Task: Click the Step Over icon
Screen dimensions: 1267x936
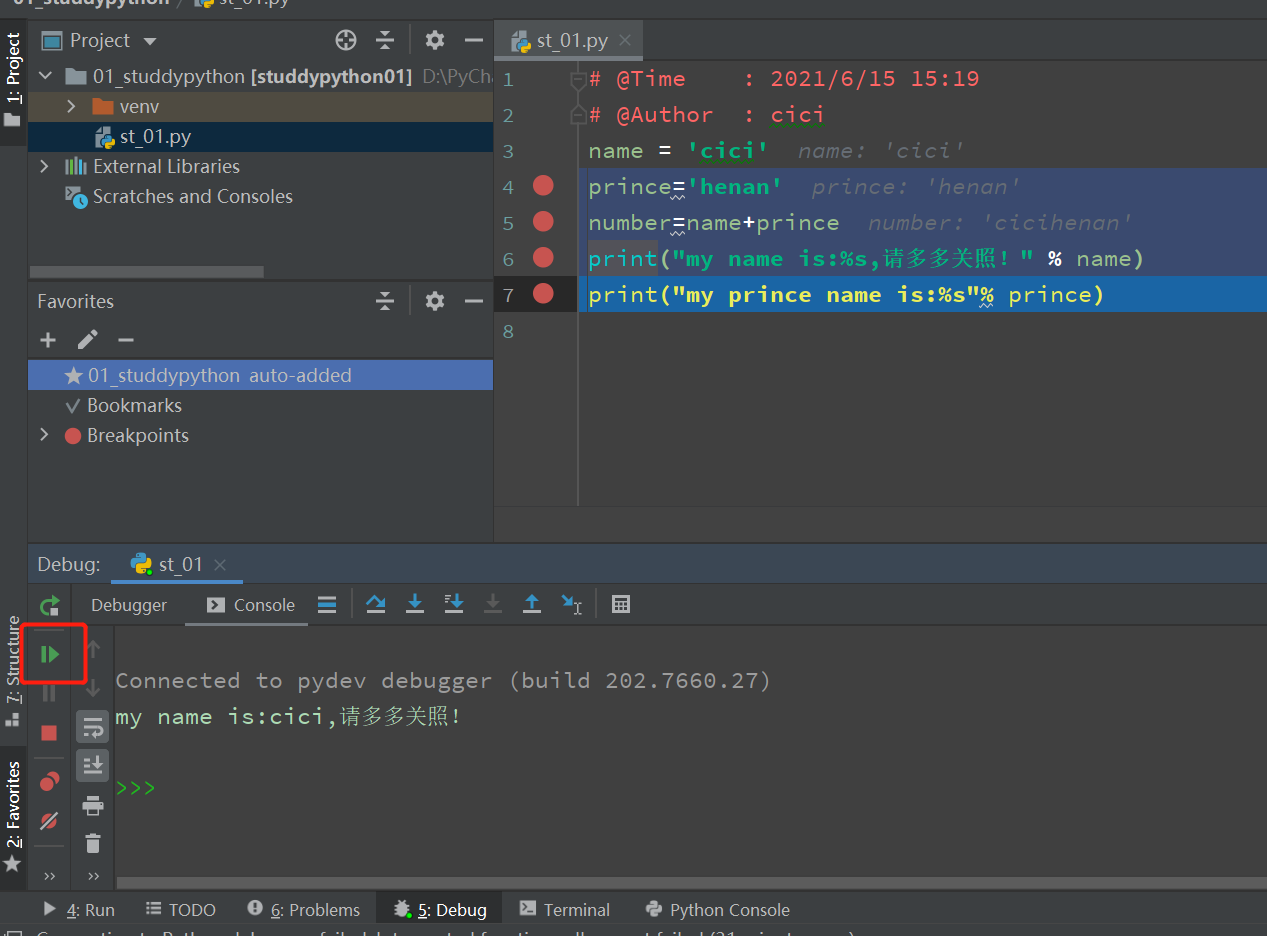Action: tap(376, 604)
